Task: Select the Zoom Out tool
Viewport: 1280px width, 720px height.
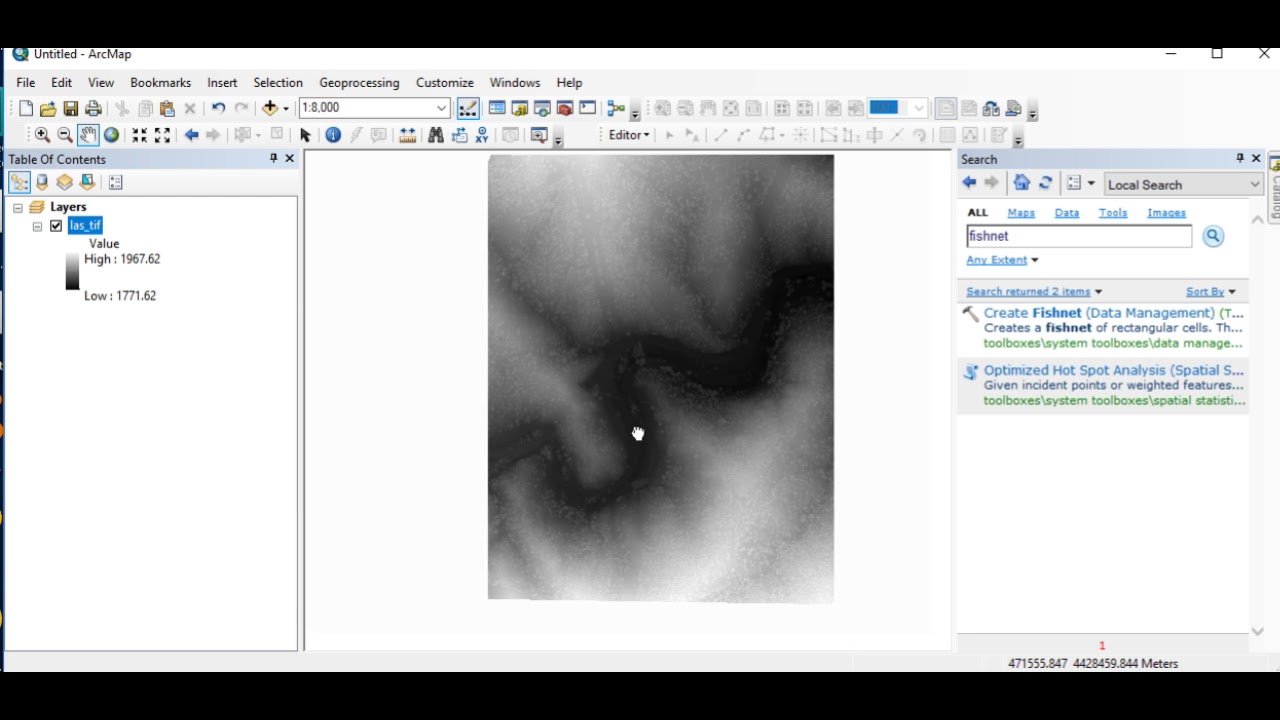Action: coord(65,135)
